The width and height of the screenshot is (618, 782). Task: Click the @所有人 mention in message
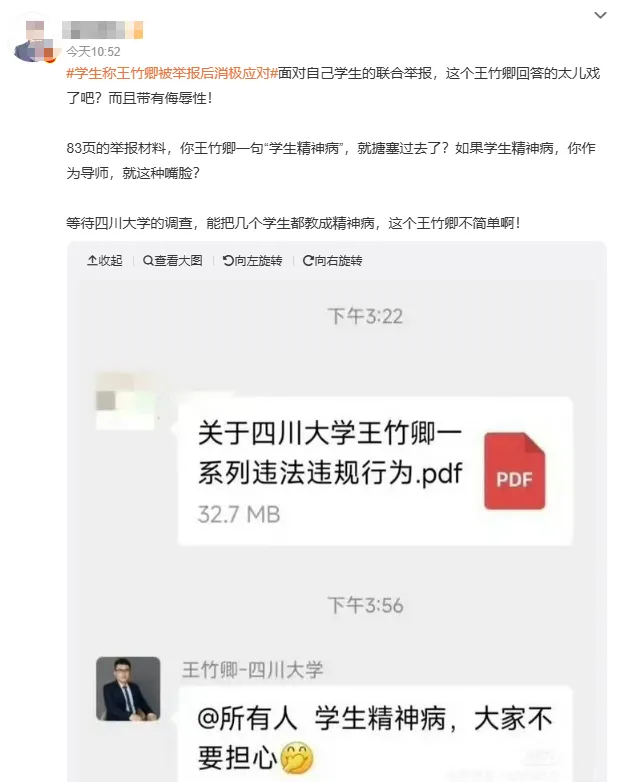tap(247, 719)
